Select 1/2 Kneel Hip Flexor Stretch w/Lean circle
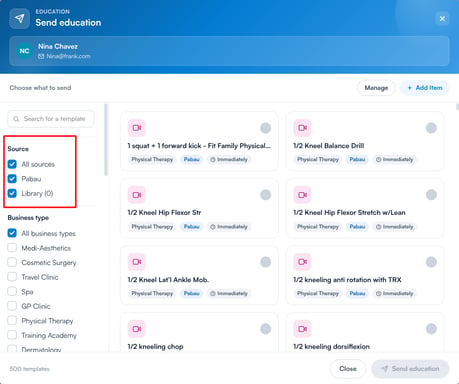459x384 pixels. [431, 195]
